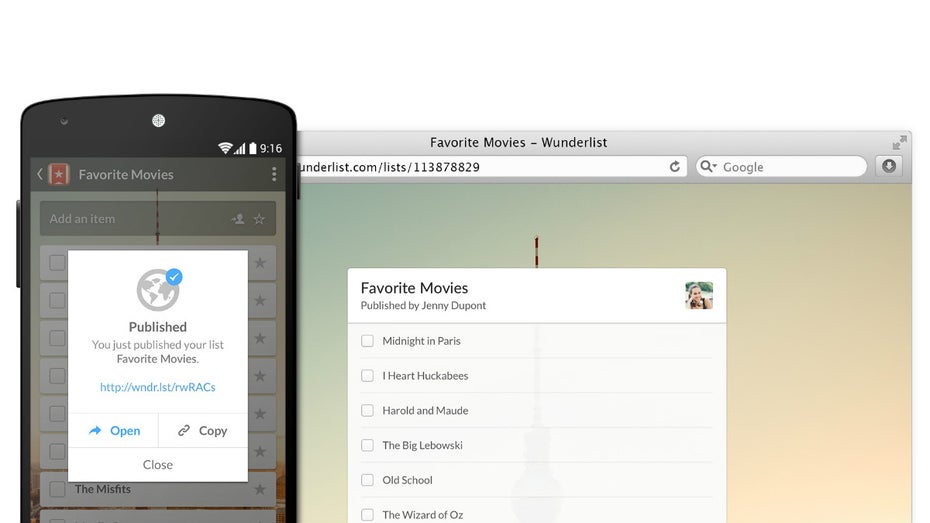This screenshot has height=523, width=930.
Task: Tap the star icon in Add an item field
Action: (x=259, y=219)
